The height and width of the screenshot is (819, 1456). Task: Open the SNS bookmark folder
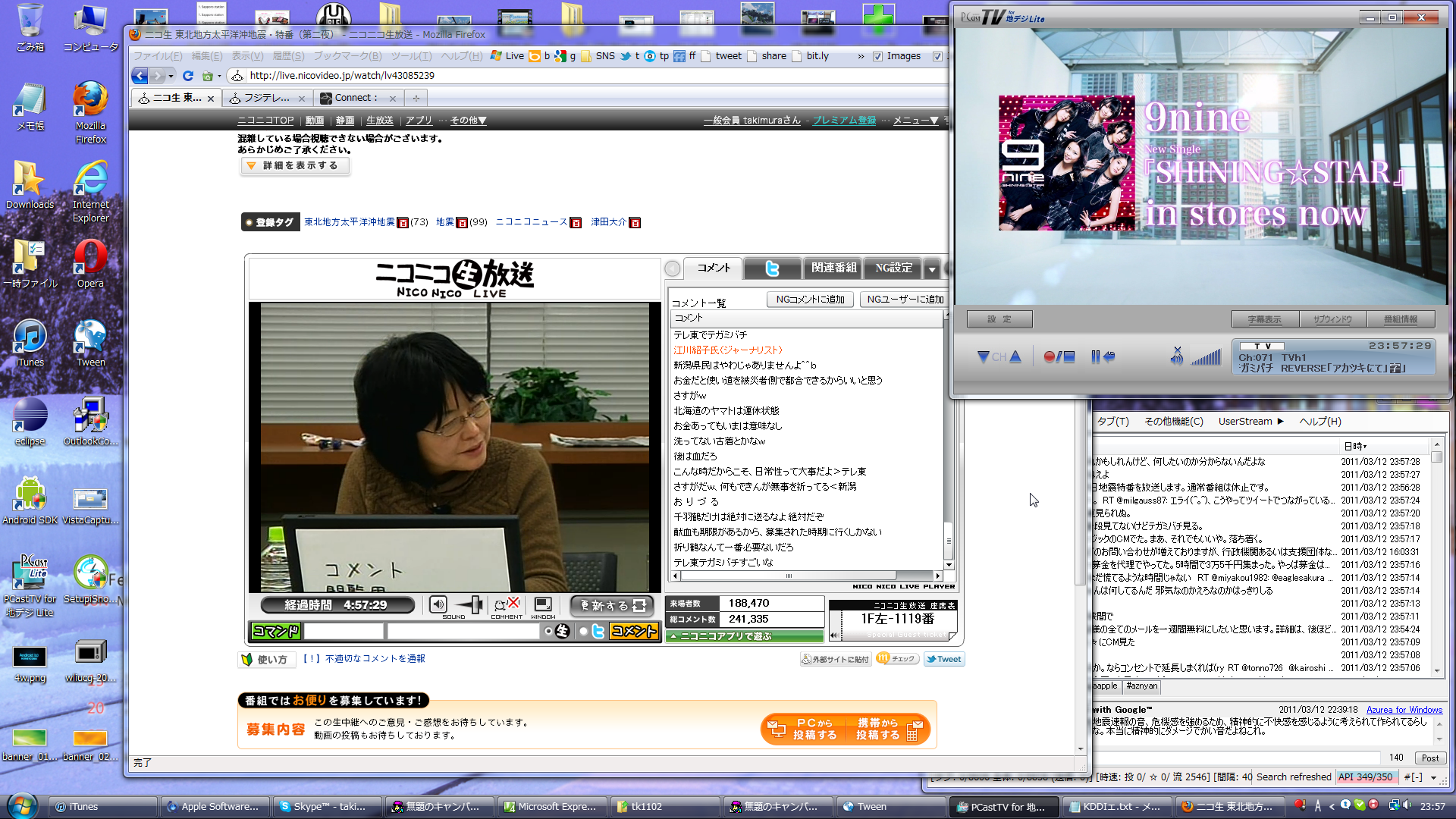click(598, 56)
